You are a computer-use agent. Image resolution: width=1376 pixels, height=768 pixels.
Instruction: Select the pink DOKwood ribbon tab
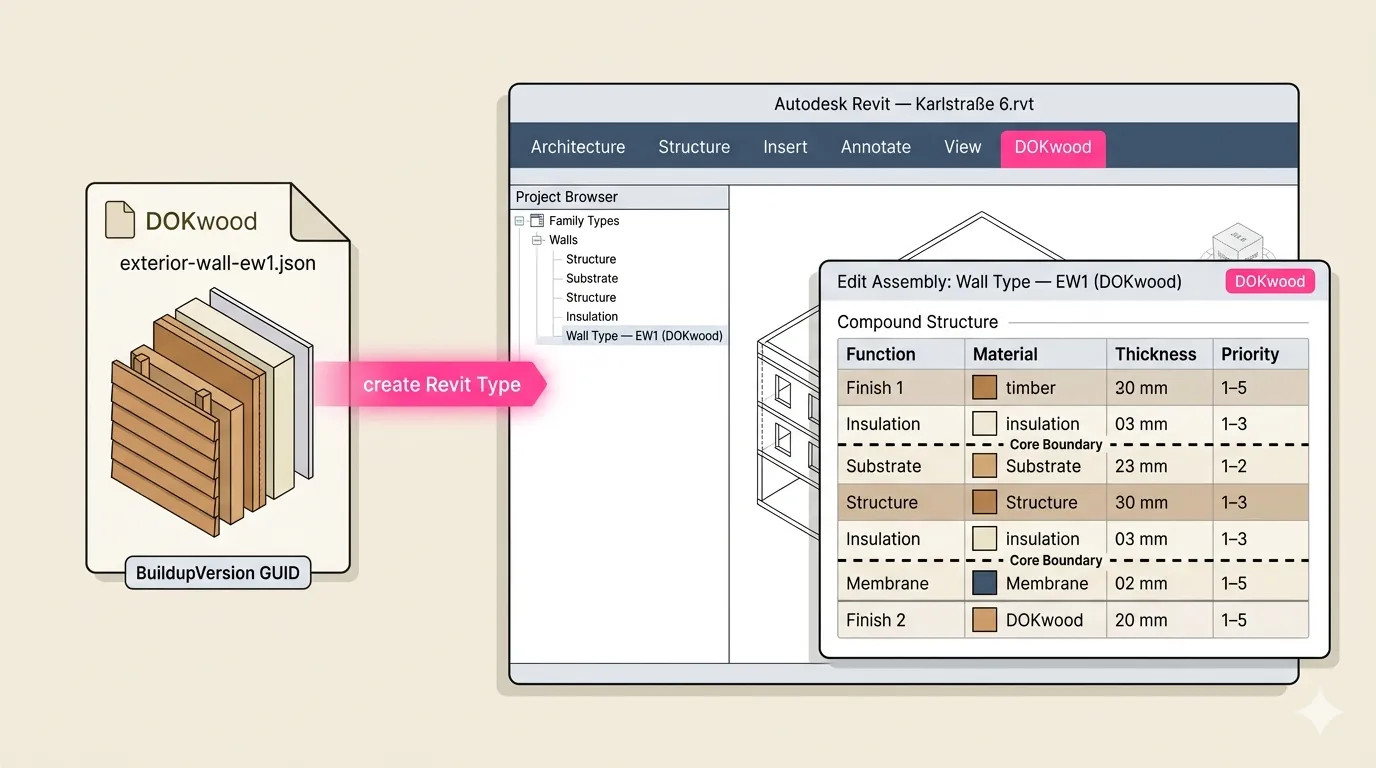pos(1053,147)
